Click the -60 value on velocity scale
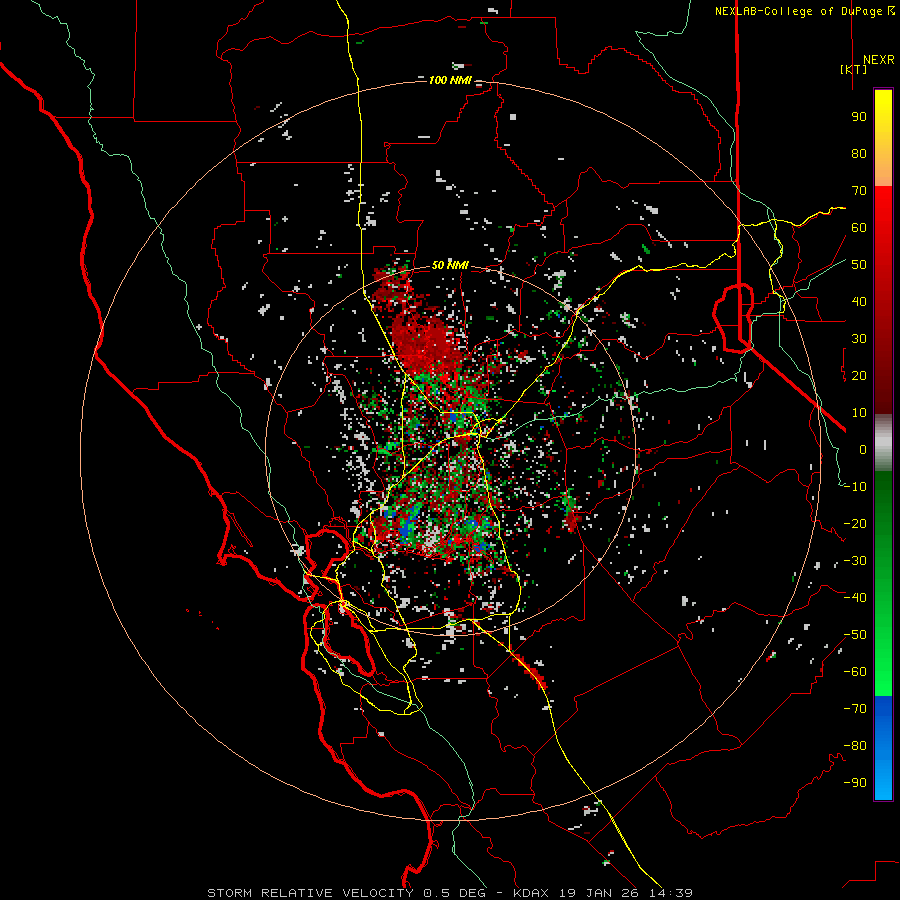 (855, 672)
